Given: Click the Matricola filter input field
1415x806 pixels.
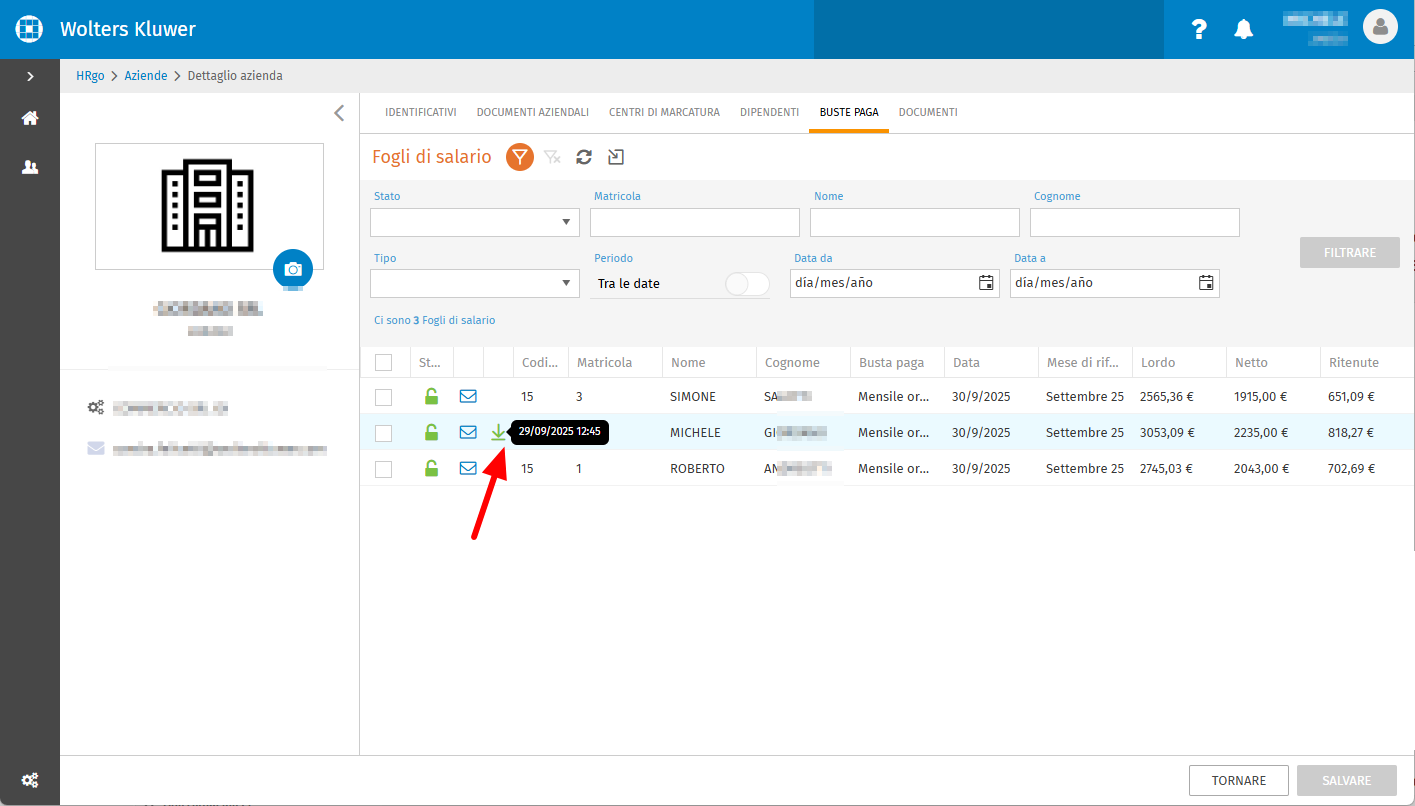Looking at the screenshot, I should (x=695, y=222).
